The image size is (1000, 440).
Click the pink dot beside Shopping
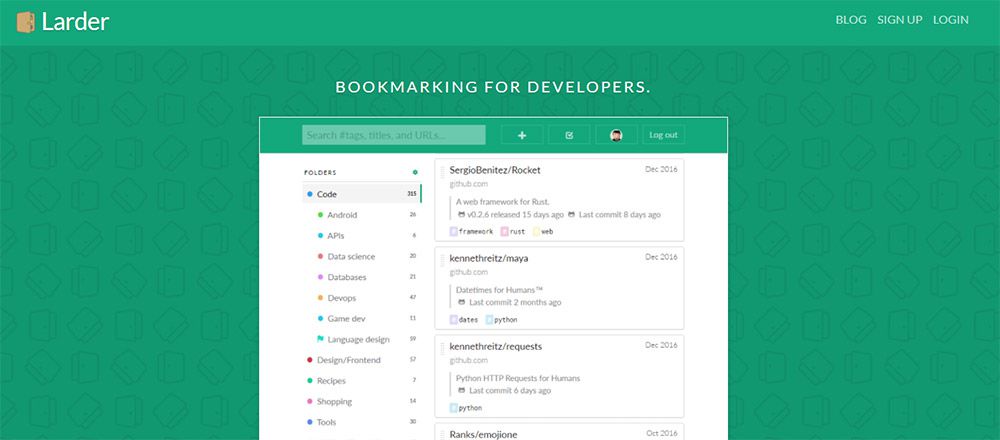(309, 402)
